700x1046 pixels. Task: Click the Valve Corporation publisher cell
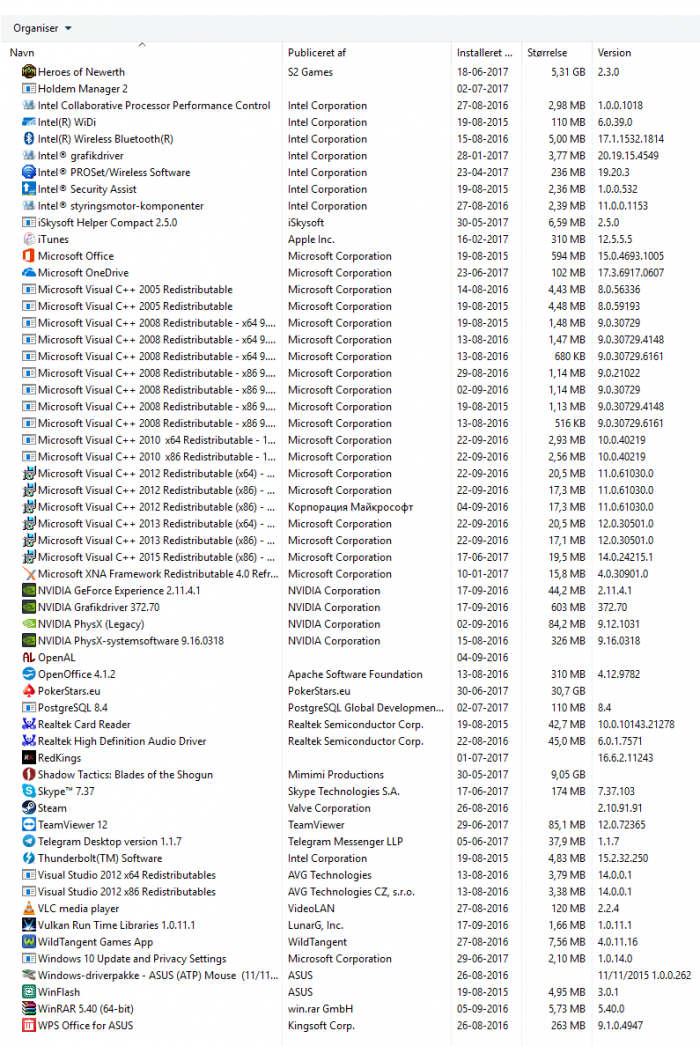point(329,808)
